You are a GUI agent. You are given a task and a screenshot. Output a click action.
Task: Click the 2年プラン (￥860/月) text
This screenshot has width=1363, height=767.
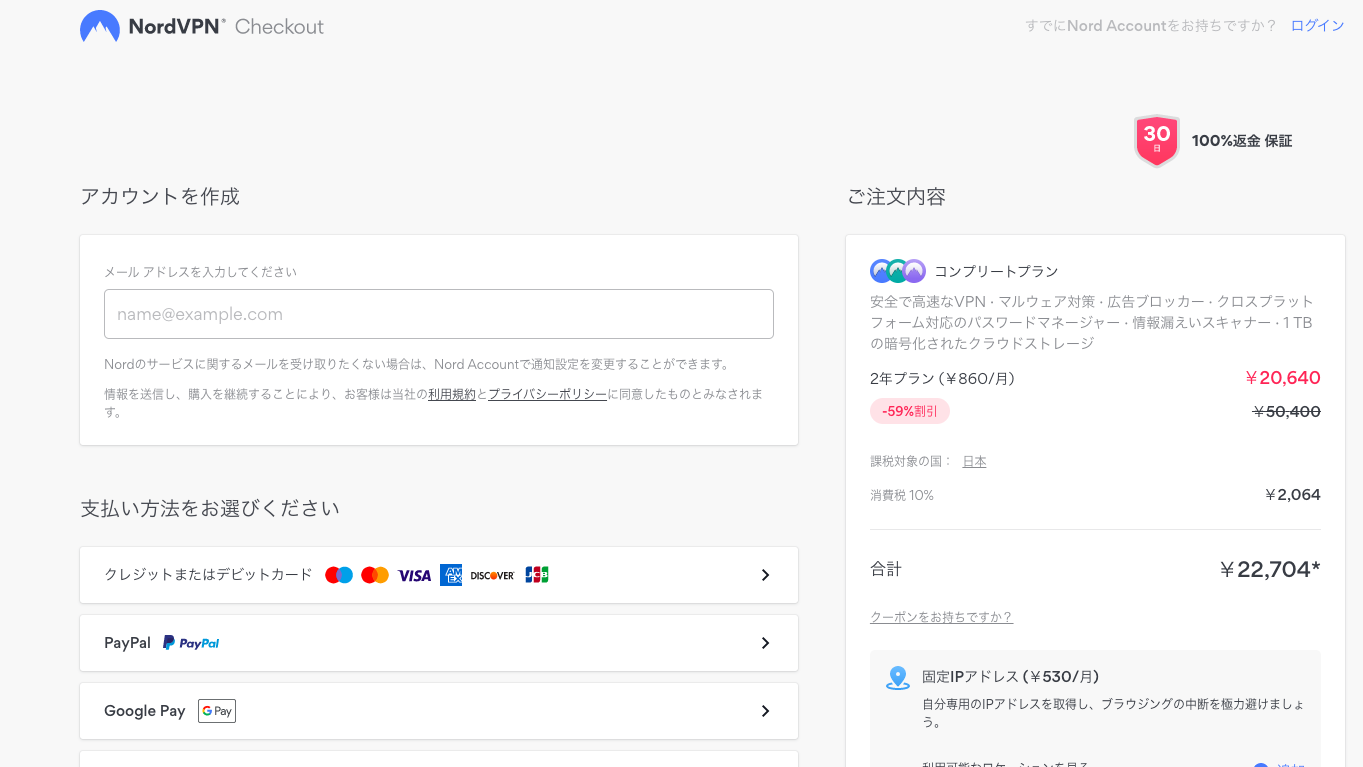pyautogui.click(x=943, y=379)
